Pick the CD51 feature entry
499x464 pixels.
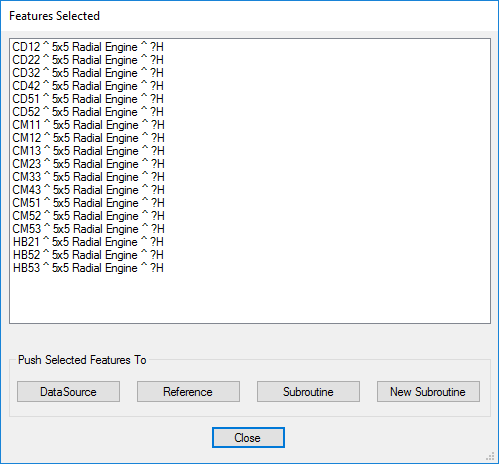(88, 99)
